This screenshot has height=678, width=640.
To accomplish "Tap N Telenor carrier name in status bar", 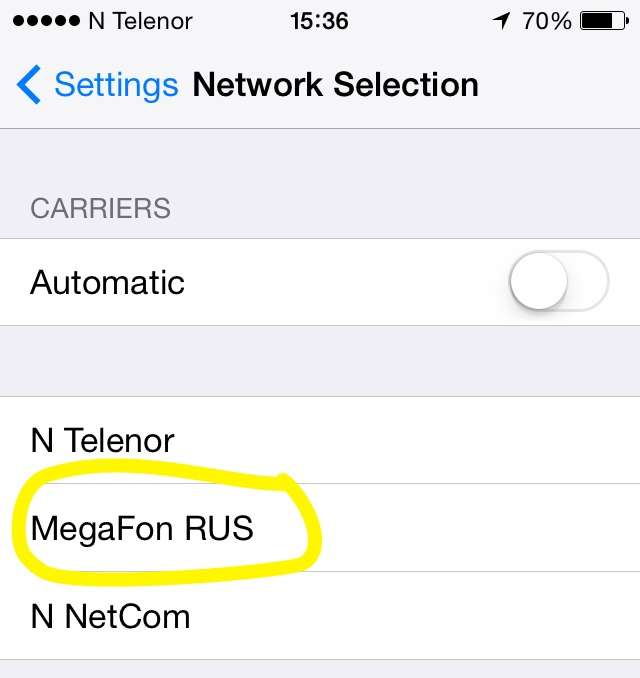I will (140, 21).
